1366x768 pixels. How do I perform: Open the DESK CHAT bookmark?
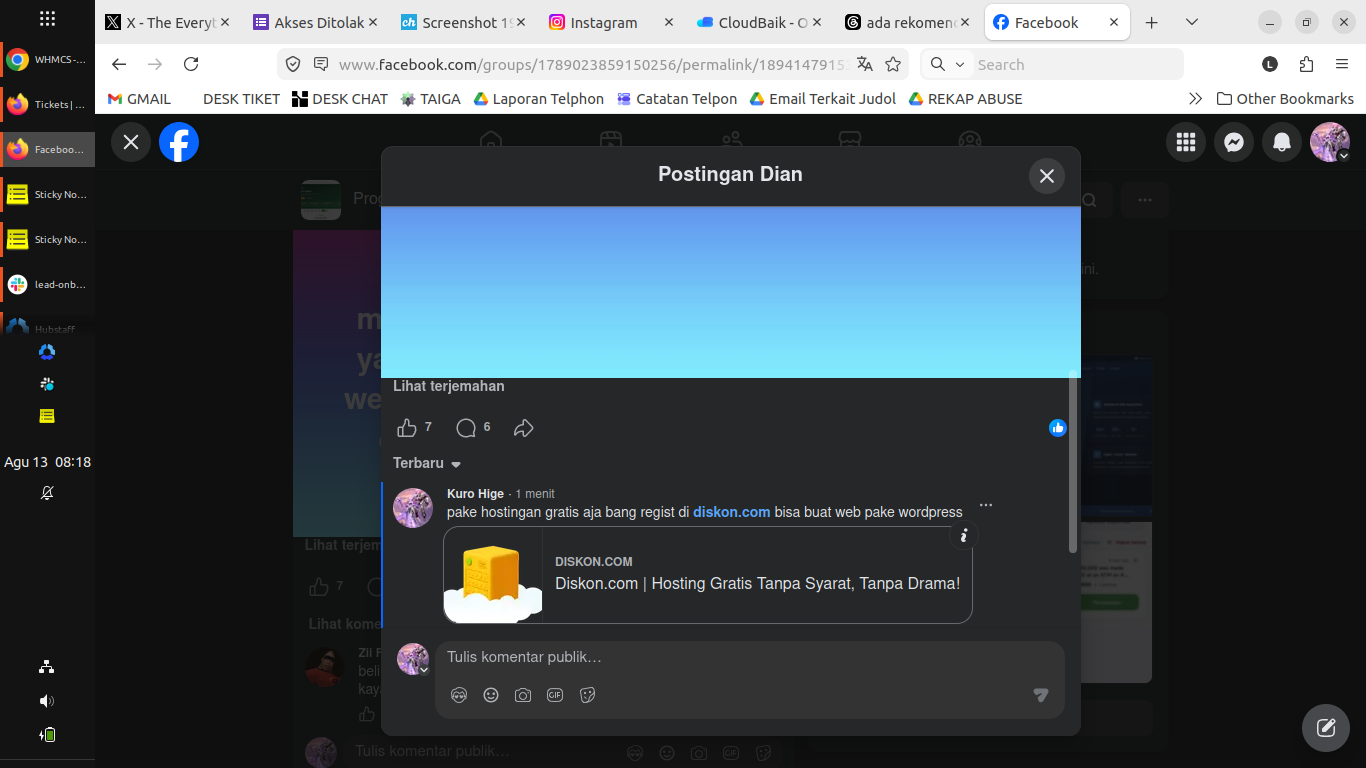pyautogui.click(x=340, y=99)
